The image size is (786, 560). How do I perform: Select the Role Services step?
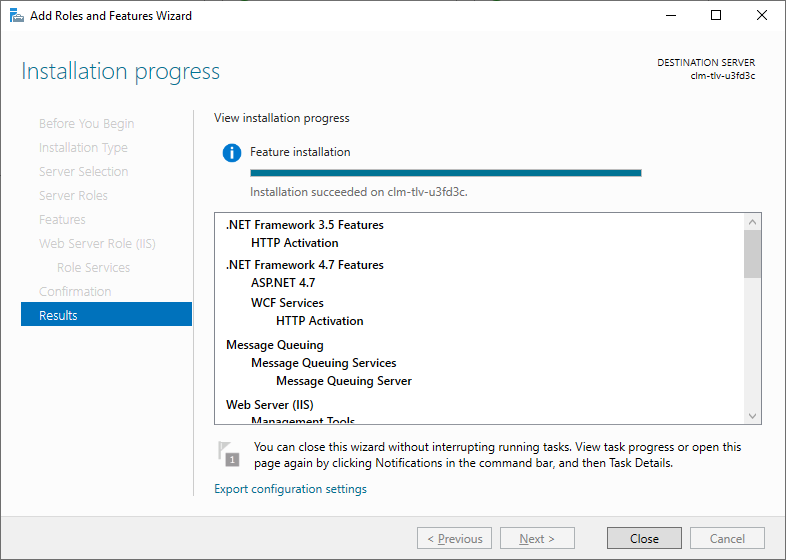[x=93, y=267]
